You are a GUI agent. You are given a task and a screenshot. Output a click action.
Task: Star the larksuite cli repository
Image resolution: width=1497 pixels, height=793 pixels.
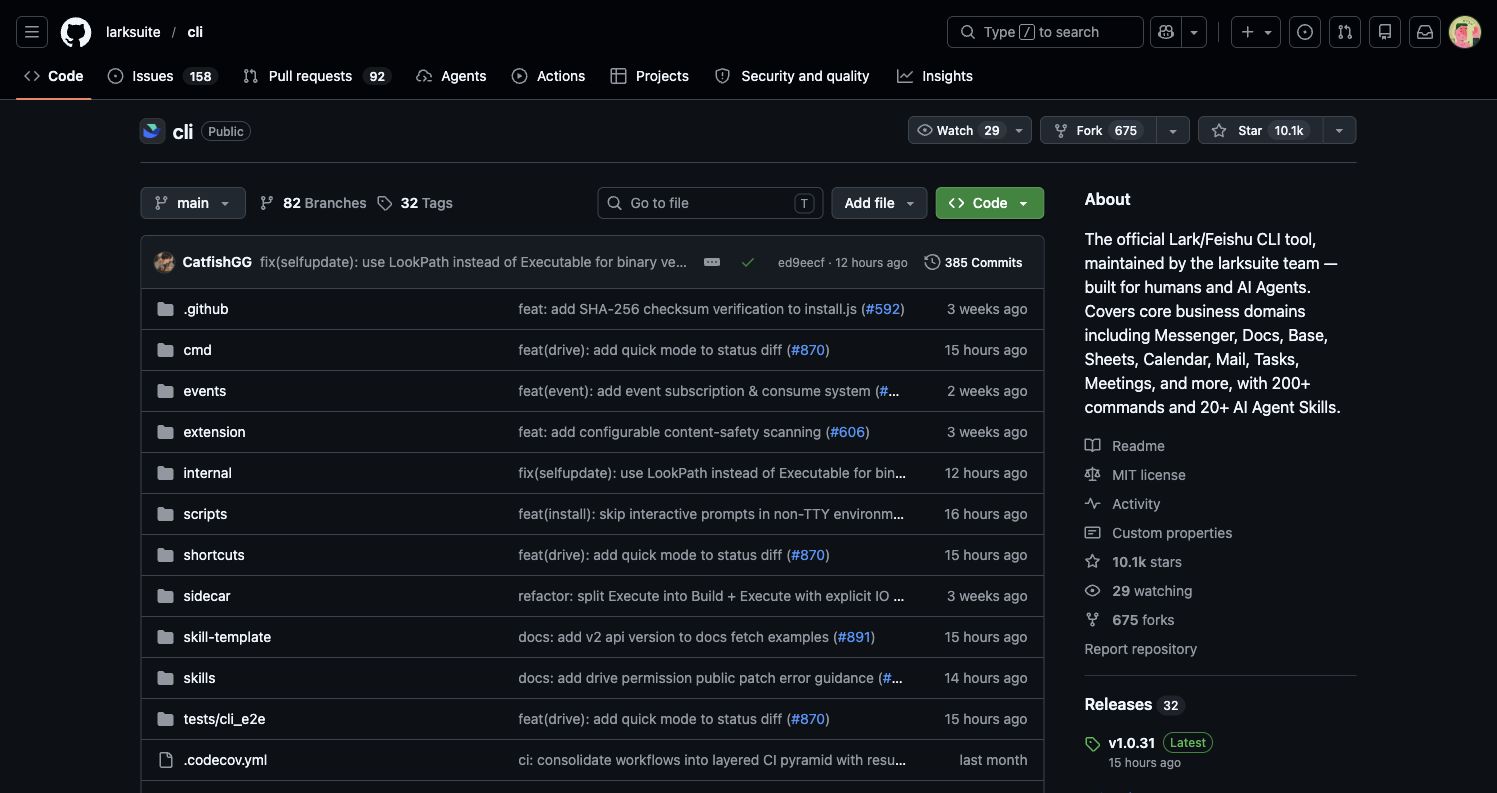1260,131
